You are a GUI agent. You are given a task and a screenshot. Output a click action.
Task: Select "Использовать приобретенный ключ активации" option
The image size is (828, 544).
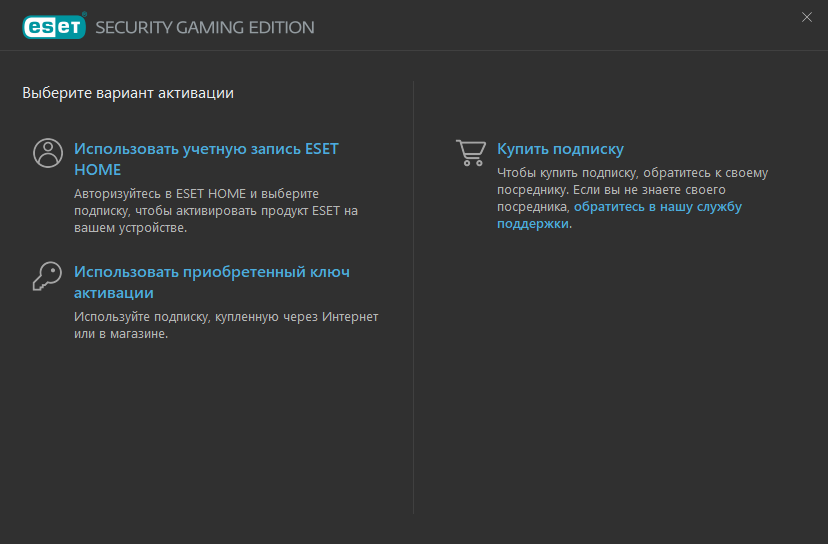[x=212, y=282]
